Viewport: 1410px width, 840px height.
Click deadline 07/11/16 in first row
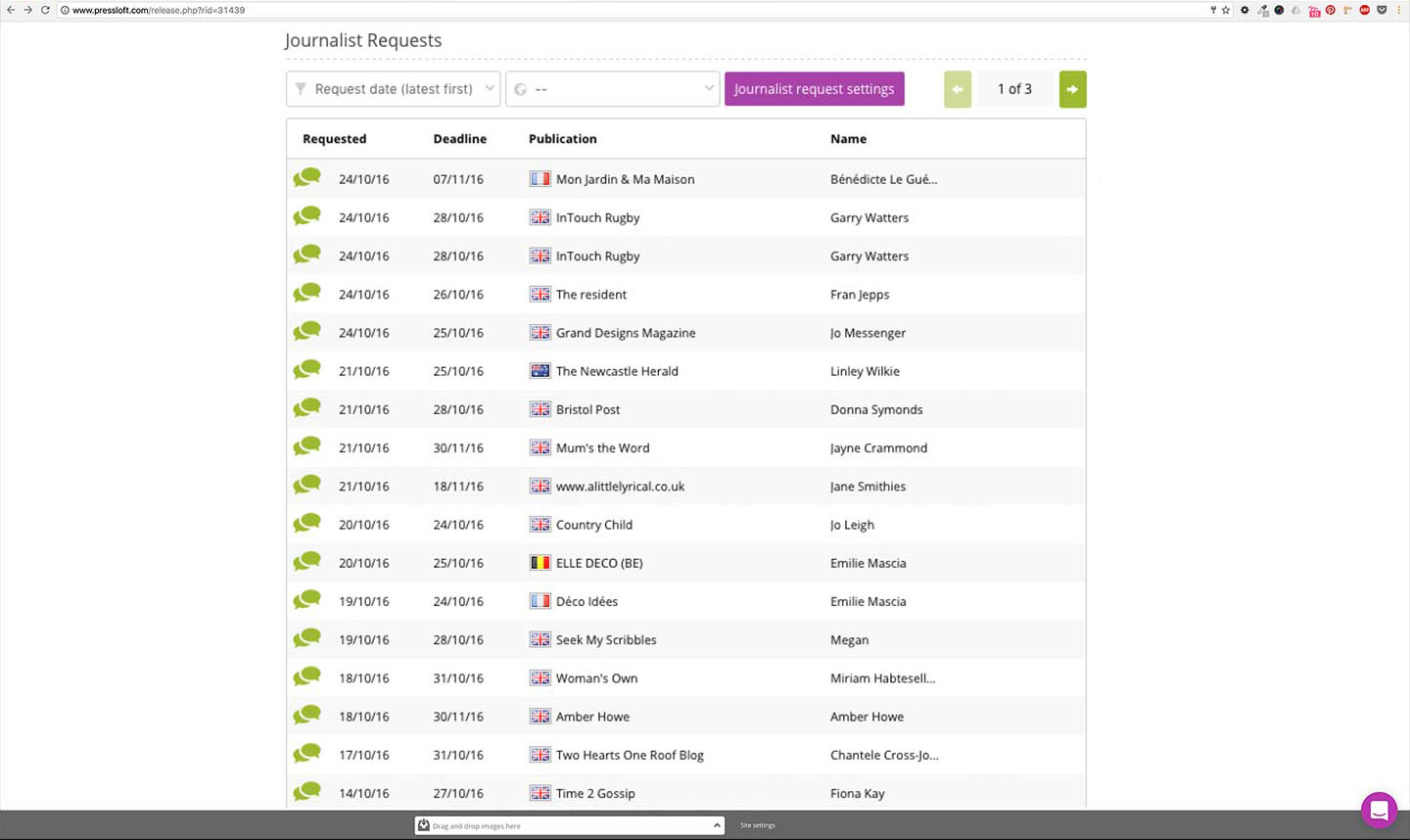458,179
